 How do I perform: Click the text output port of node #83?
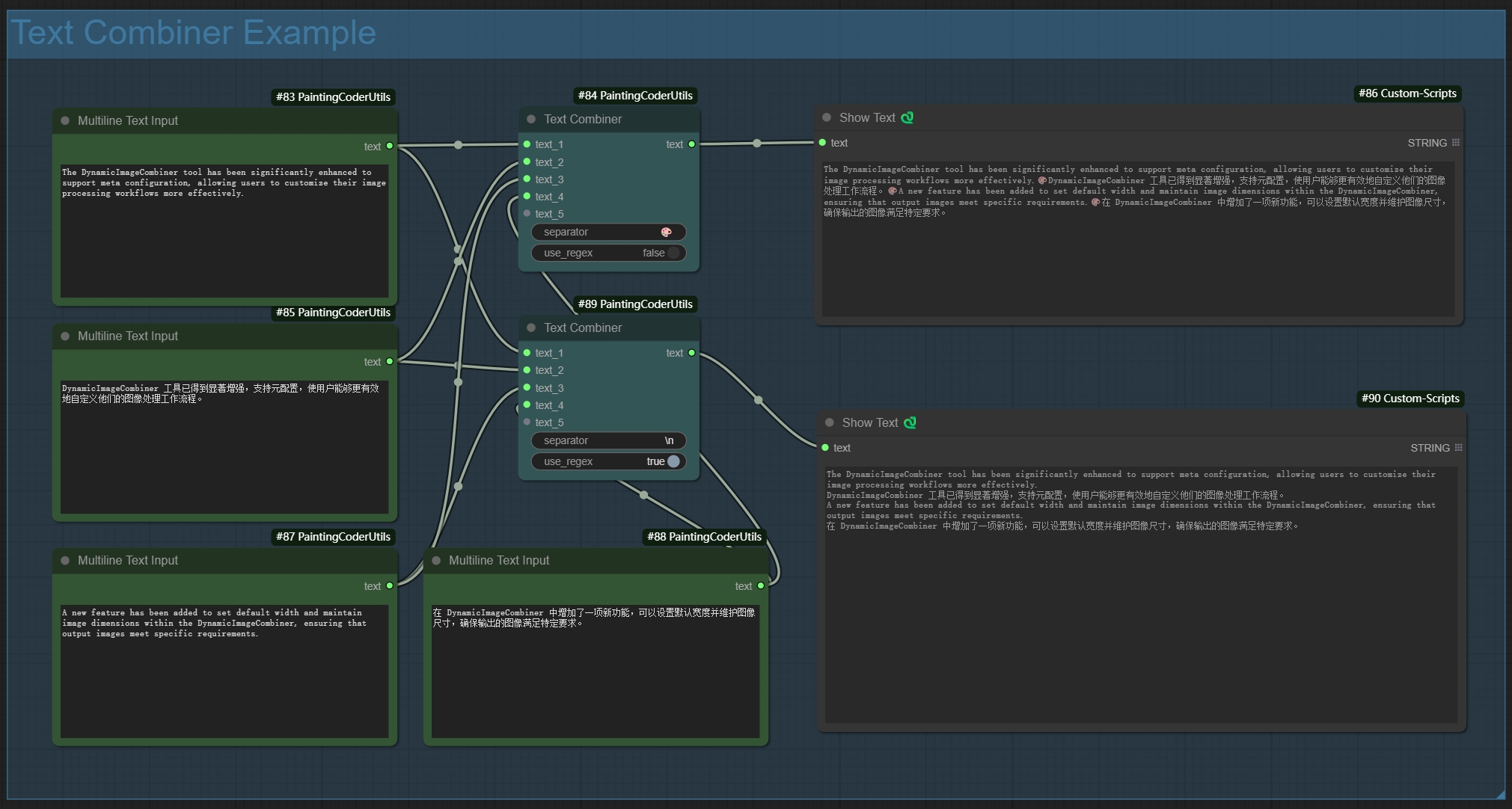point(390,146)
